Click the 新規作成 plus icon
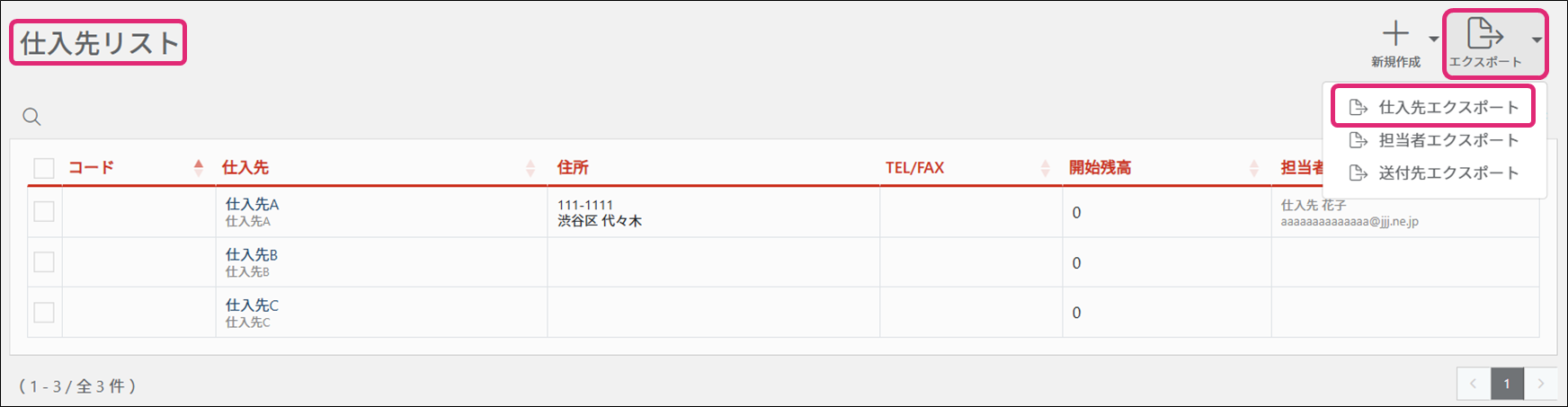Image resolution: width=1568 pixels, height=407 pixels. pyautogui.click(x=1395, y=34)
